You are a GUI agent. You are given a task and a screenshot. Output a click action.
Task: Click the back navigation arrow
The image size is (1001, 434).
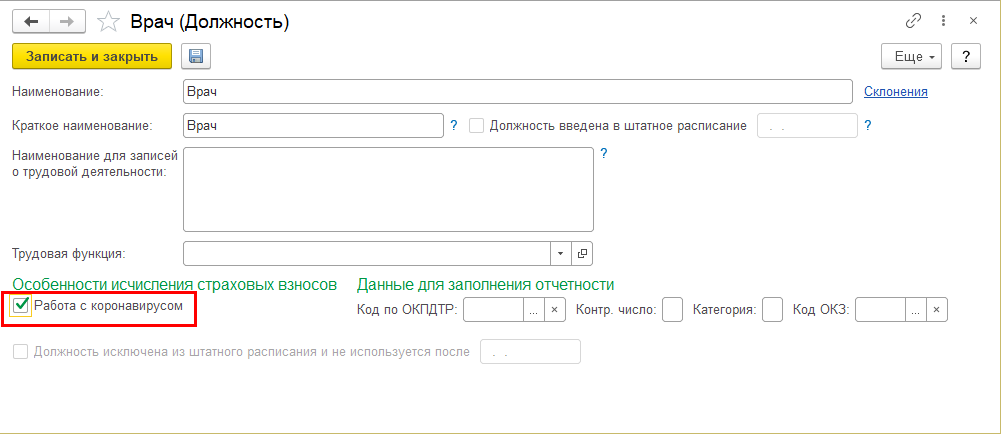tap(30, 21)
